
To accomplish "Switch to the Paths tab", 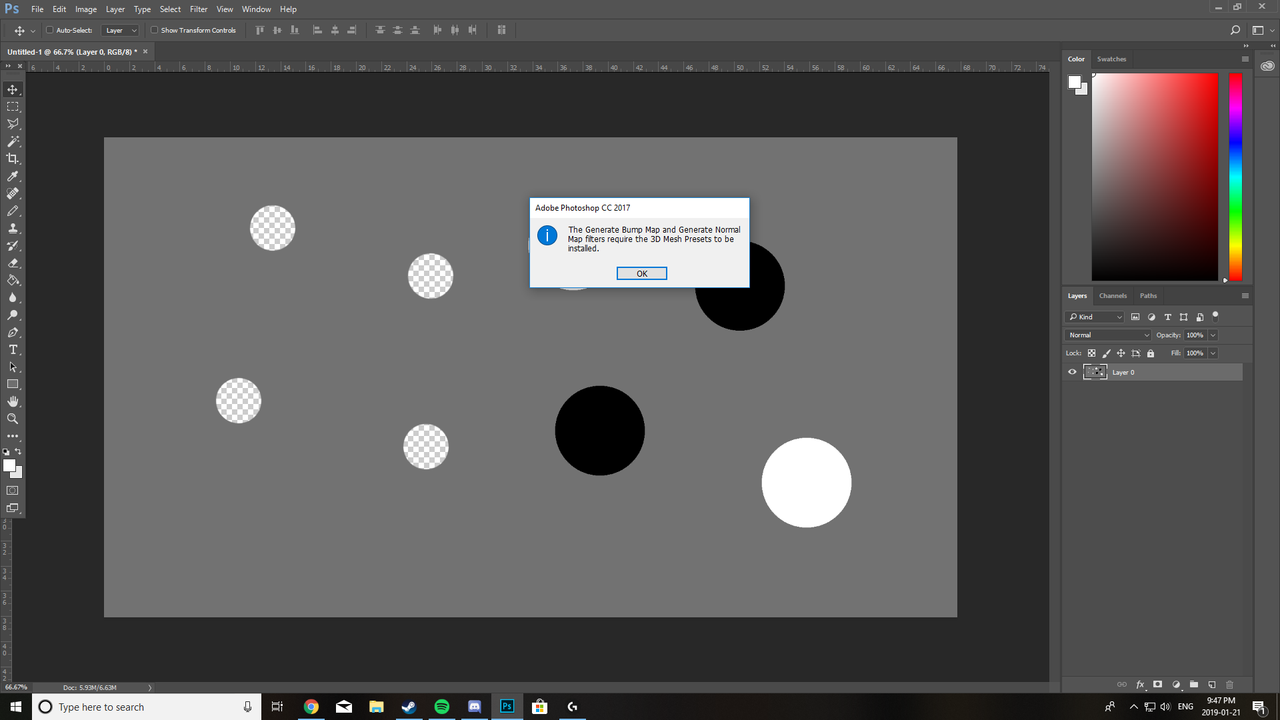I will [1148, 296].
